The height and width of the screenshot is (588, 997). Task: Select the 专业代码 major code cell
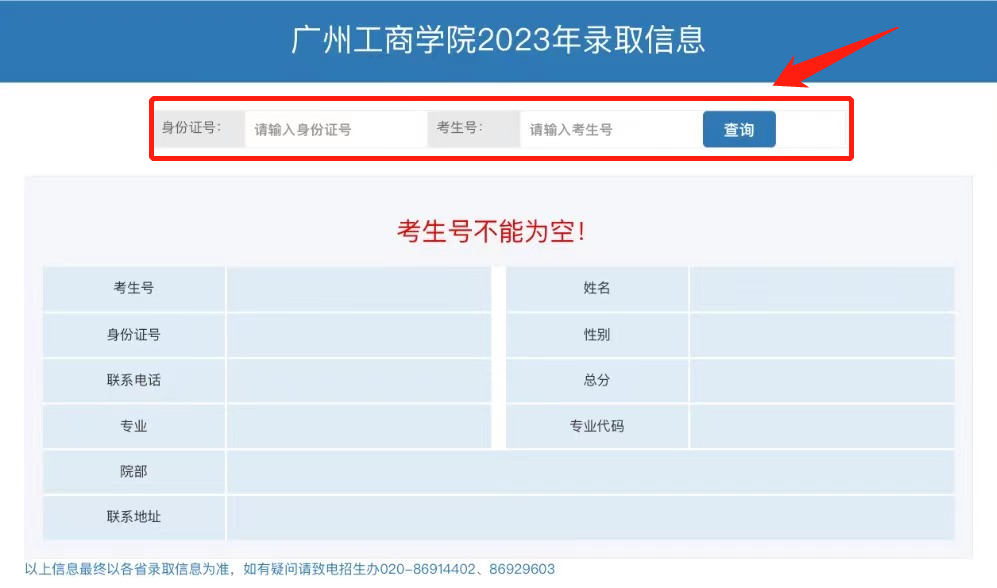point(597,426)
